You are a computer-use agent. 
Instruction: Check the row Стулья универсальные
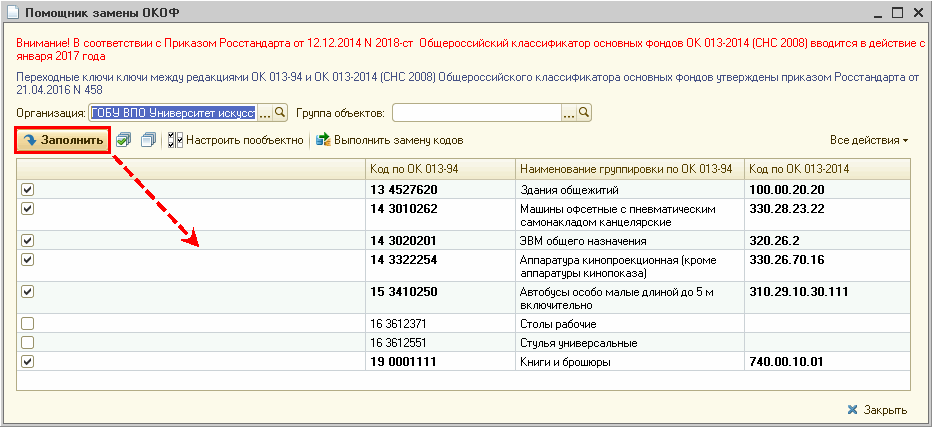(27, 343)
